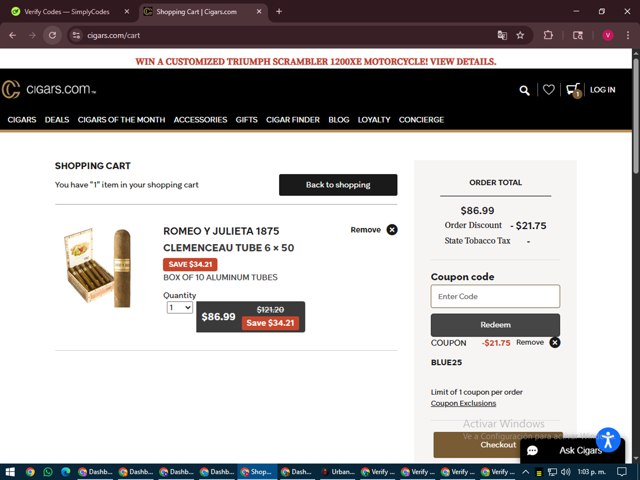This screenshot has height=480, width=640.
Task: Open the Windows Start menu
Action: [10, 472]
